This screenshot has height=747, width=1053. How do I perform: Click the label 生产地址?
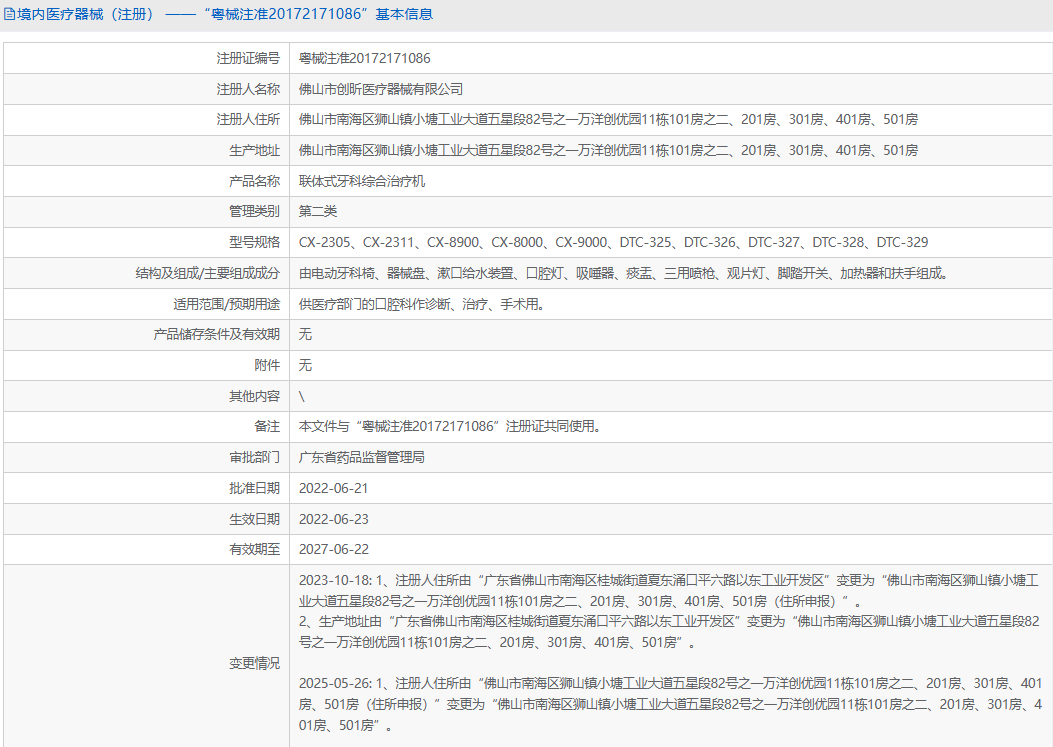[255, 150]
